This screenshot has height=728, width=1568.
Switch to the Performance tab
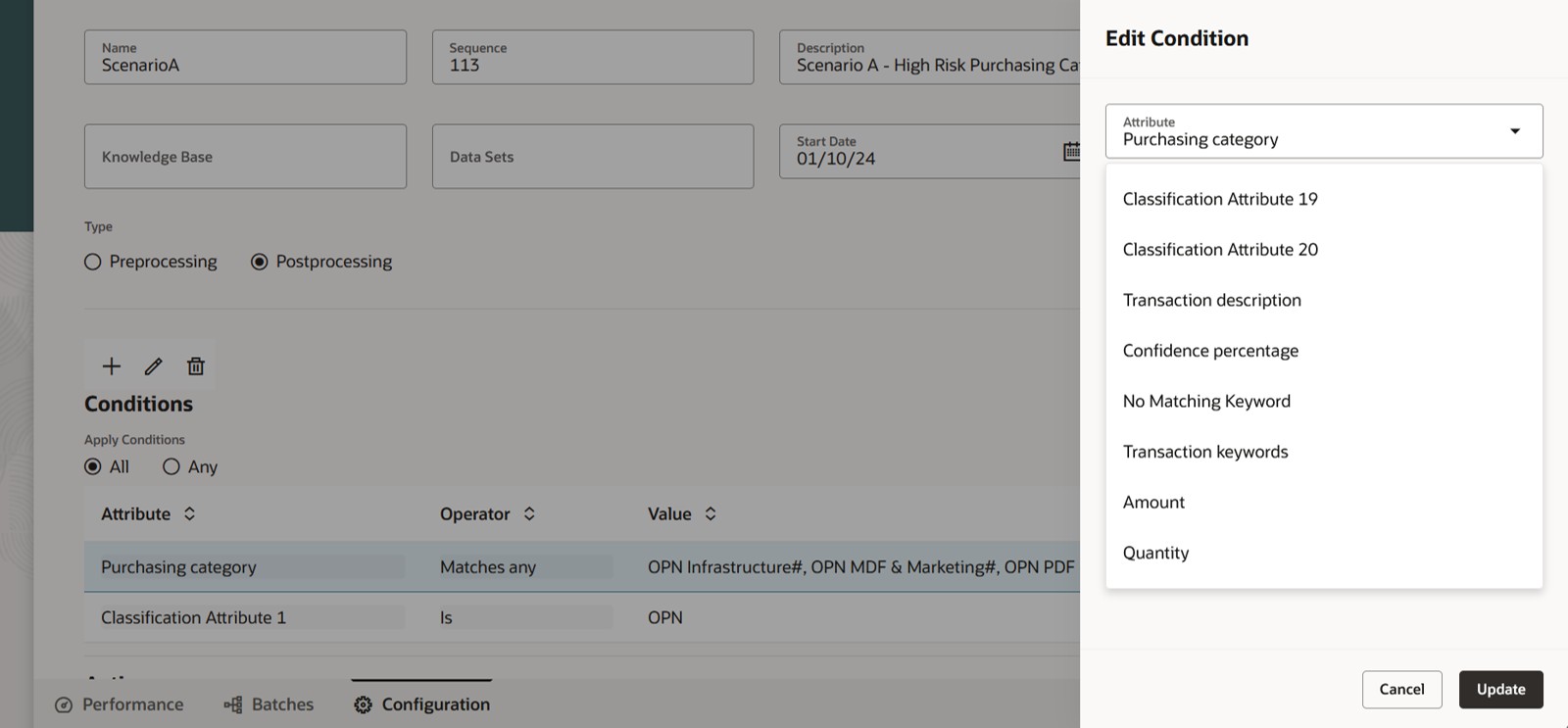coord(120,704)
